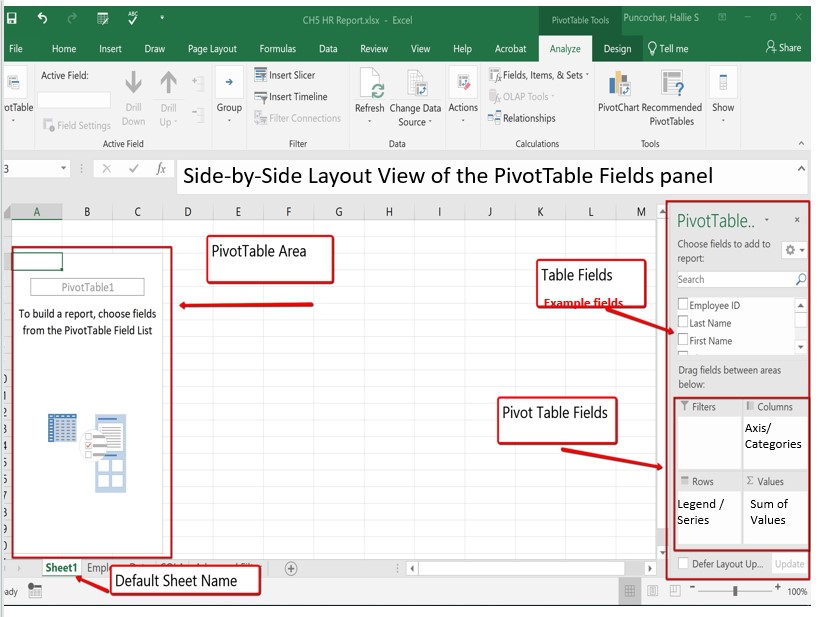Open the File menu
The image size is (818, 617).
point(16,48)
